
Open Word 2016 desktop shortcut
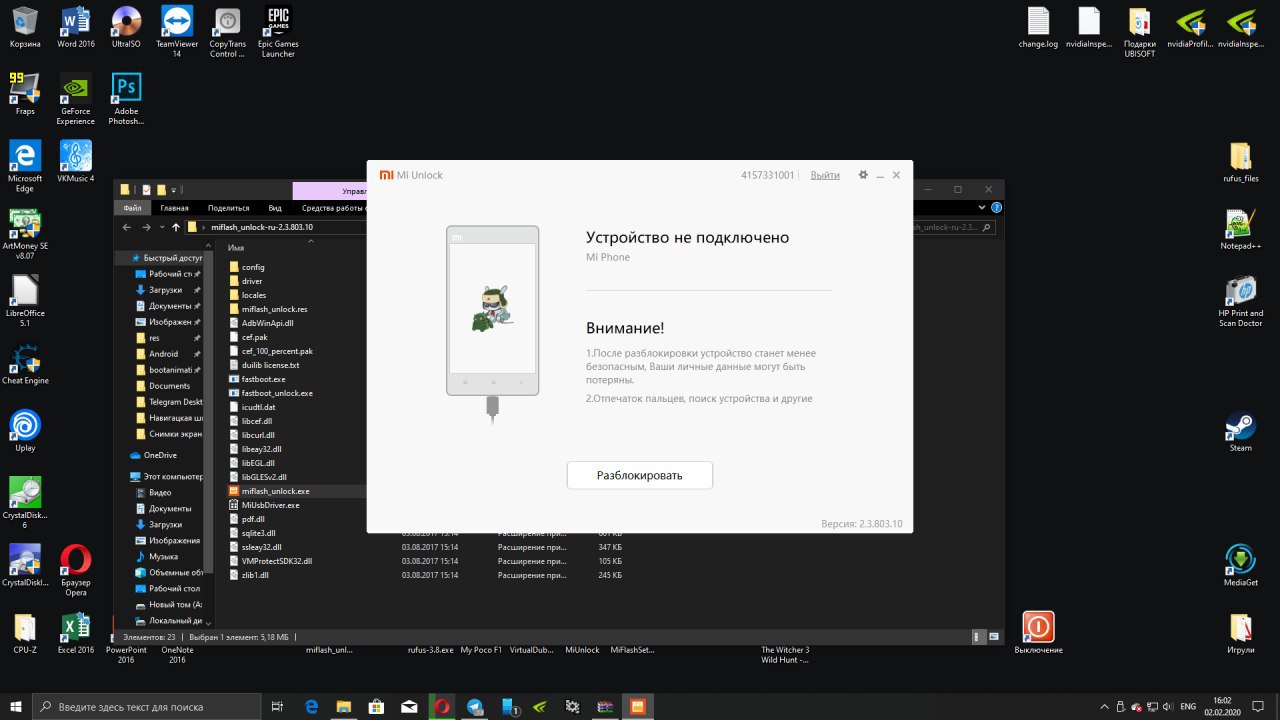[76, 27]
